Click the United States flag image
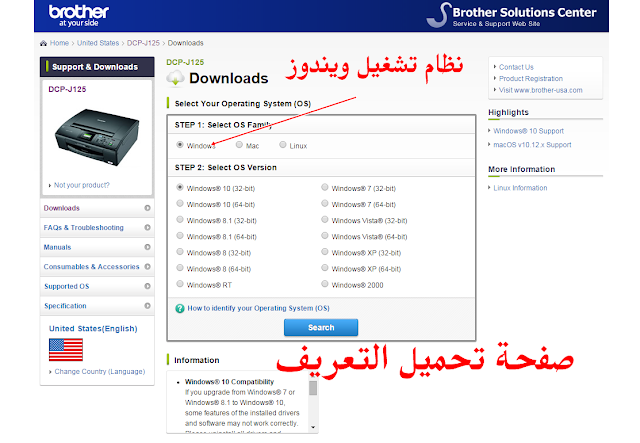Image resolution: width=640 pixels, height=443 pixels. tap(66, 350)
